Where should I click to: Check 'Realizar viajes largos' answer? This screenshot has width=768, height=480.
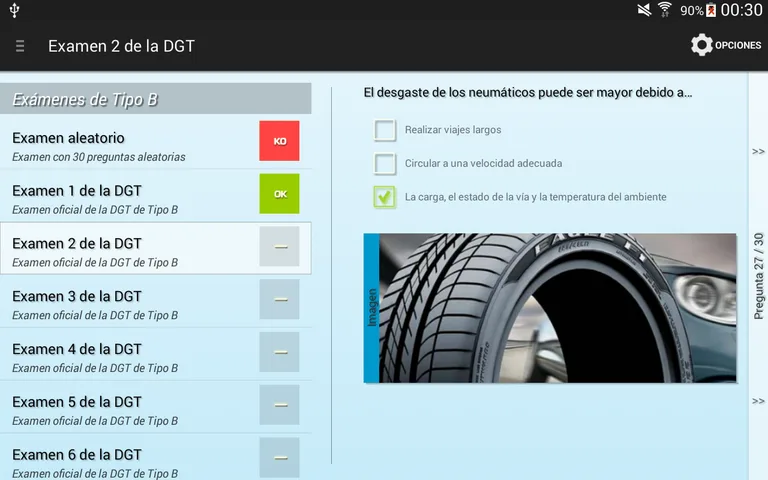point(385,130)
